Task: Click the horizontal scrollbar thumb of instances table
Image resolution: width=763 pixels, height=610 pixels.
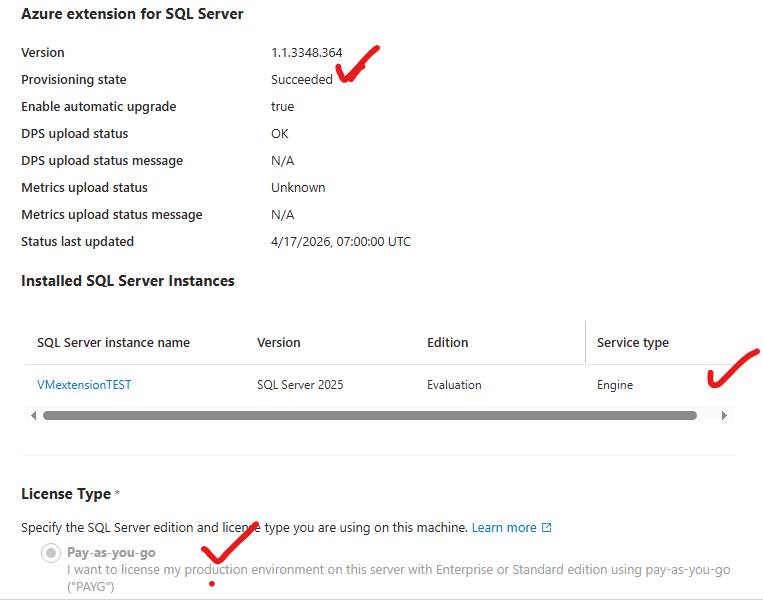Action: tap(370, 415)
